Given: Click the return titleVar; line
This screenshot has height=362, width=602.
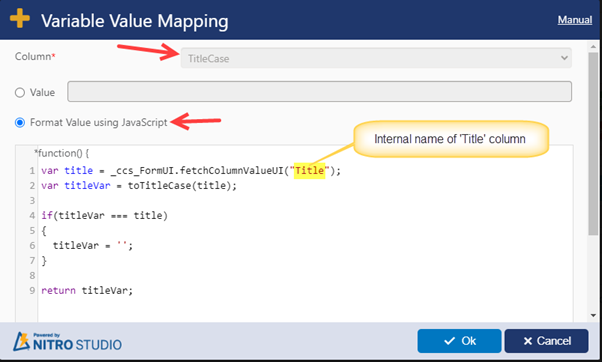Looking at the screenshot, I should [87, 291].
